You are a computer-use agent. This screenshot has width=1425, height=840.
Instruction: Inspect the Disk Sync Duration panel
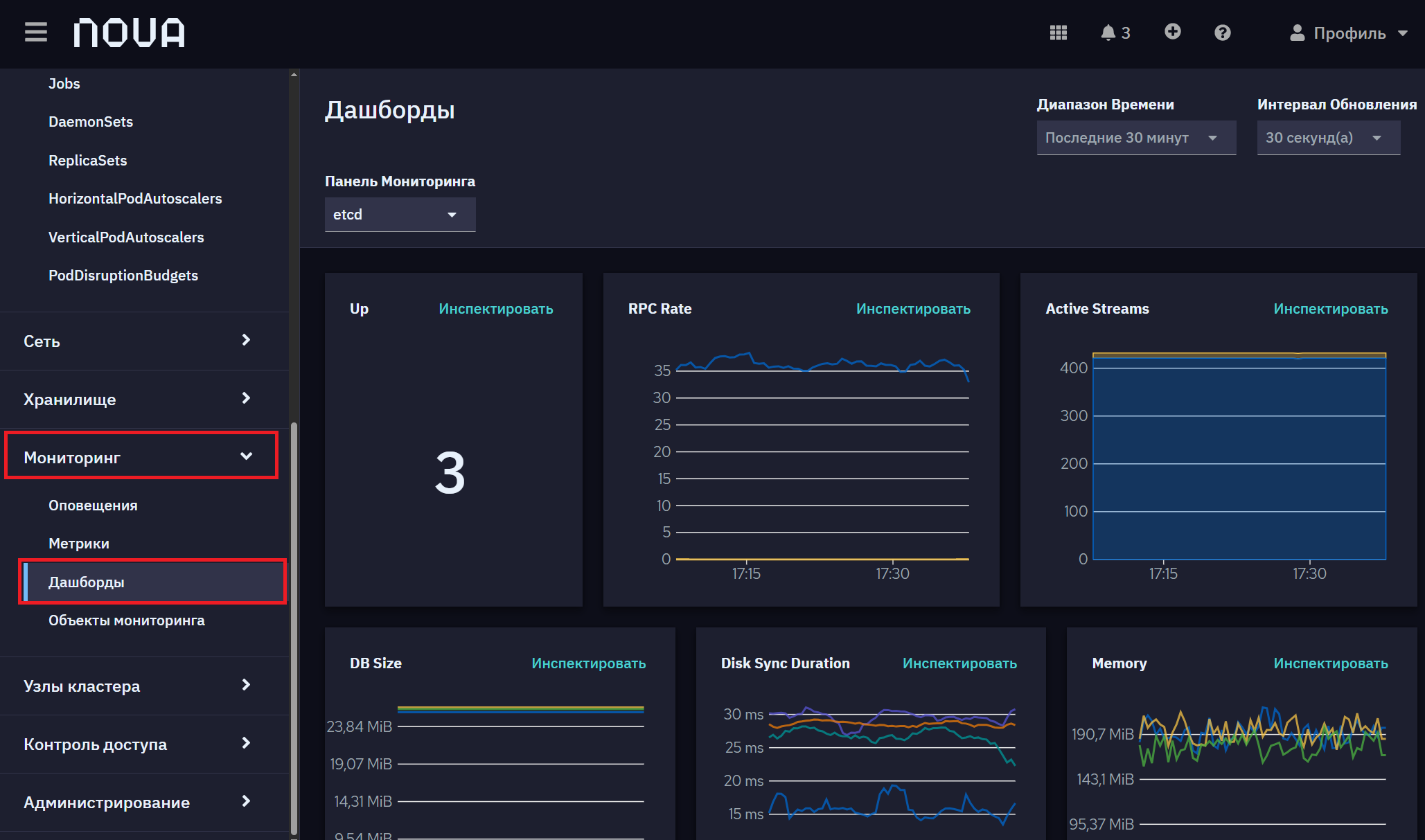[959, 663]
